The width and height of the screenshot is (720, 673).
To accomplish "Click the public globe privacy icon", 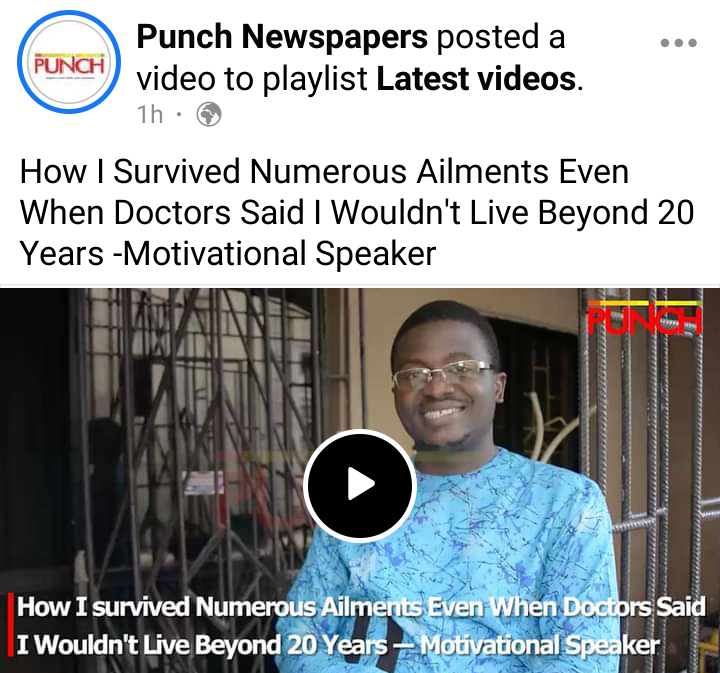I will pyautogui.click(x=209, y=114).
